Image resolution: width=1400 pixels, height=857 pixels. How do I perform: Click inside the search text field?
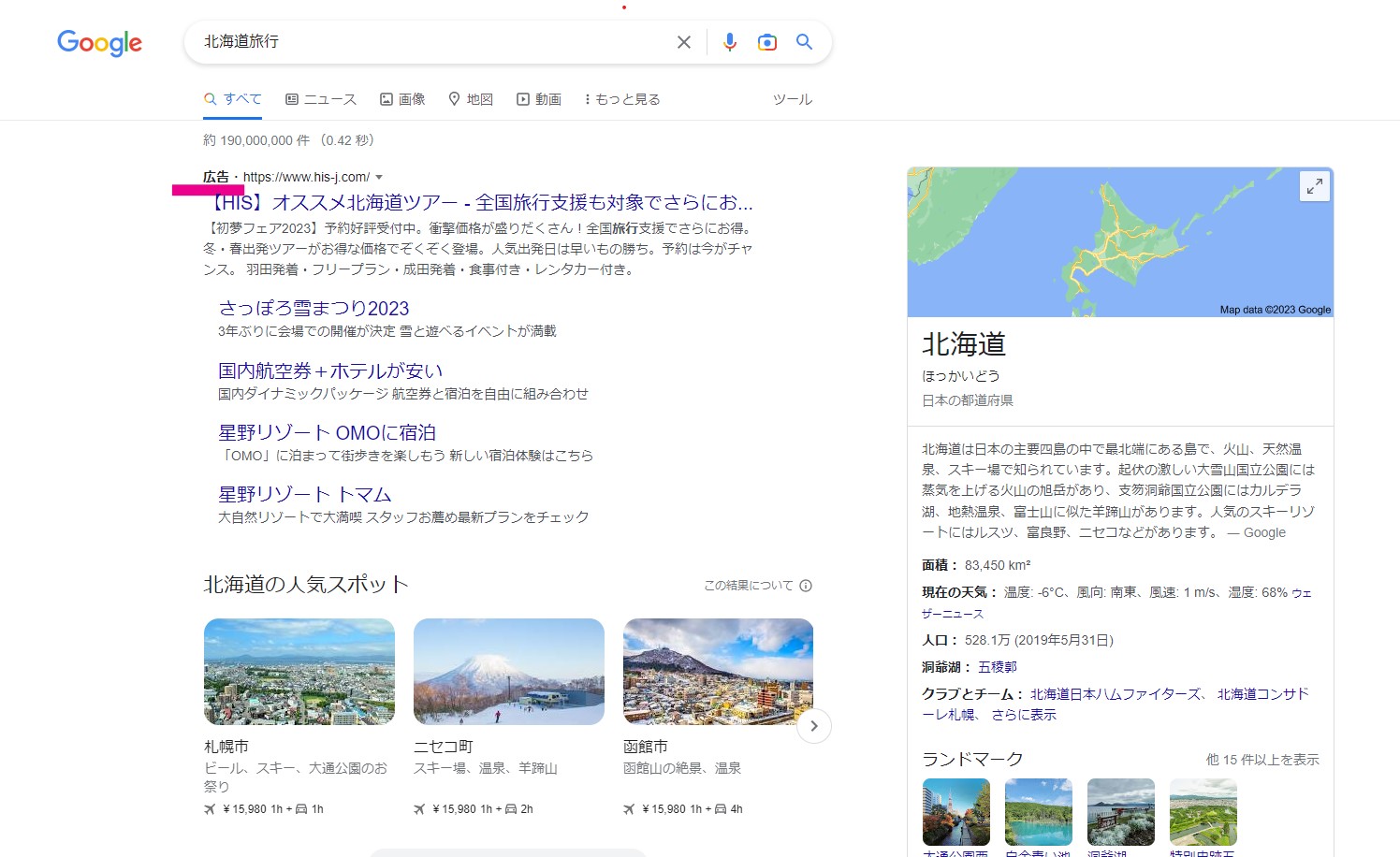coord(421,42)
